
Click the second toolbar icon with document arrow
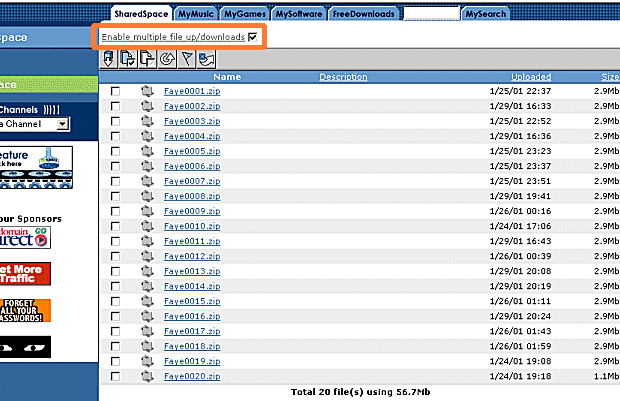tap(127, 59)
